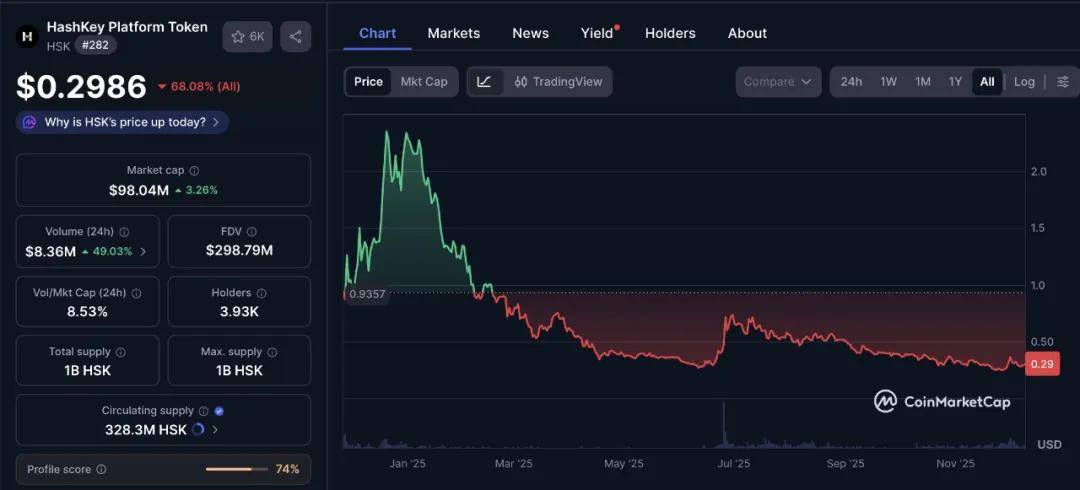
Task: Click Circulating supply info icon
Action: click(203, 411)
